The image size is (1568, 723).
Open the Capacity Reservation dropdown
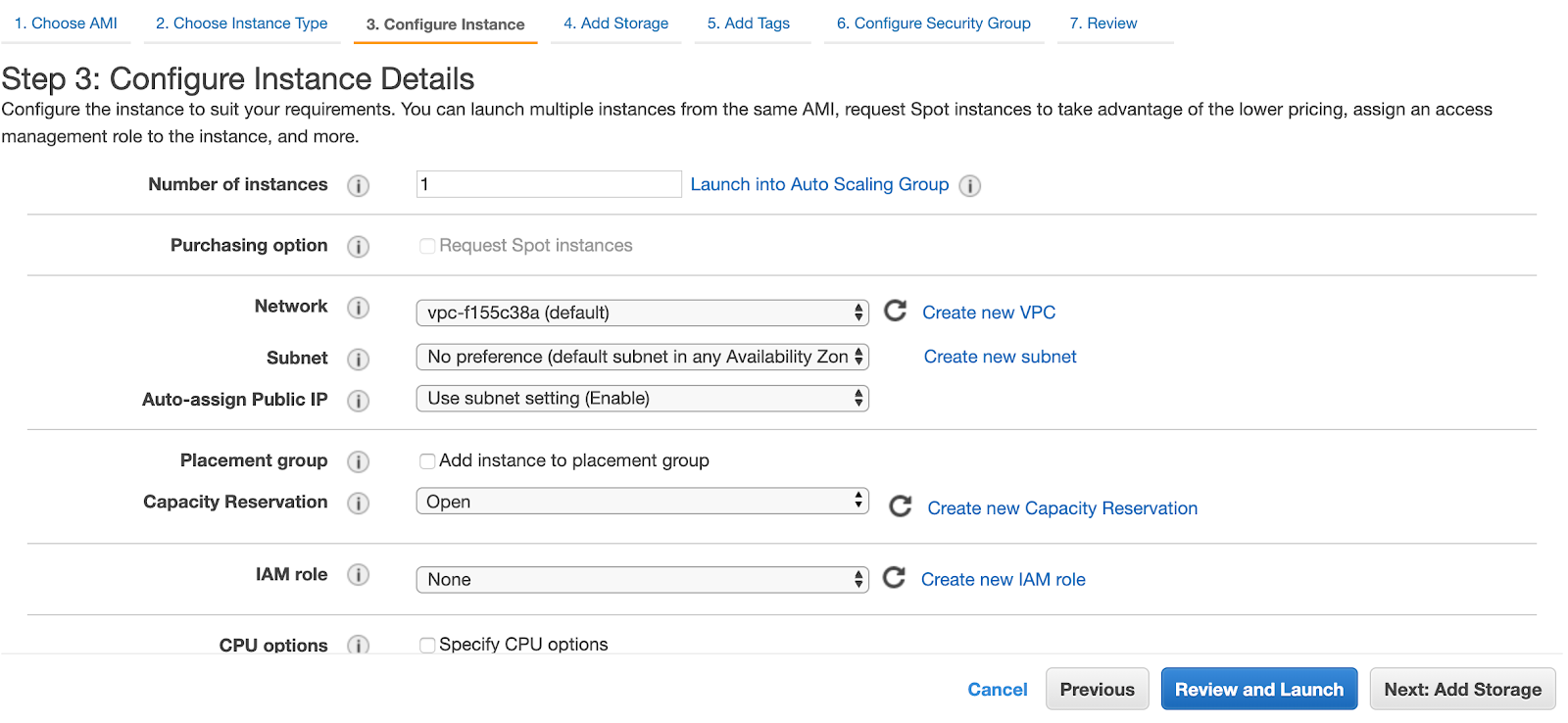(x=642, y=502)
